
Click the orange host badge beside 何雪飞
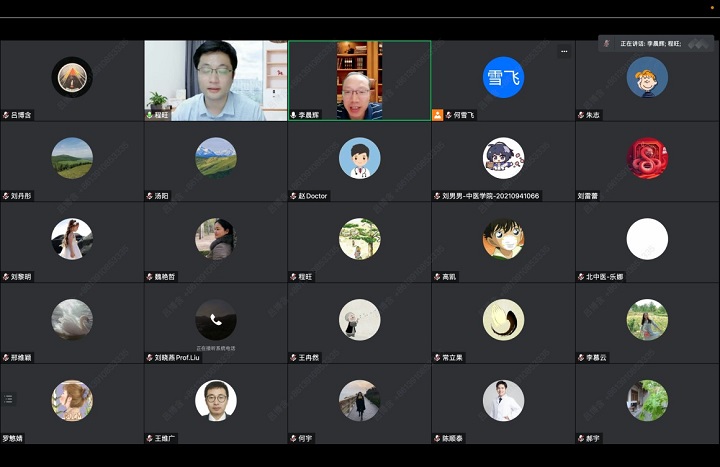(x=437, y=115)
